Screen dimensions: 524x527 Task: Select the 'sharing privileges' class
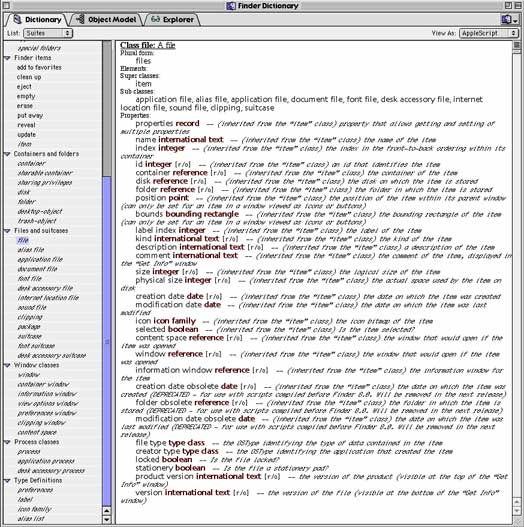pyautogui.click(x=45, y=183)
